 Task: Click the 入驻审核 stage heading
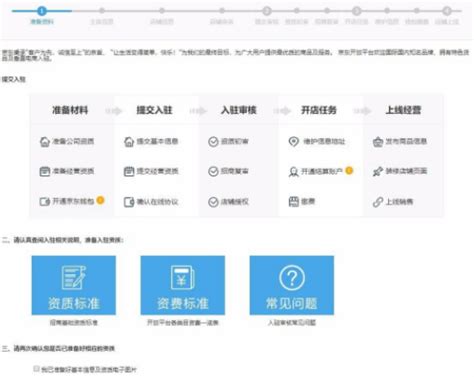click(x=239, y=110)
